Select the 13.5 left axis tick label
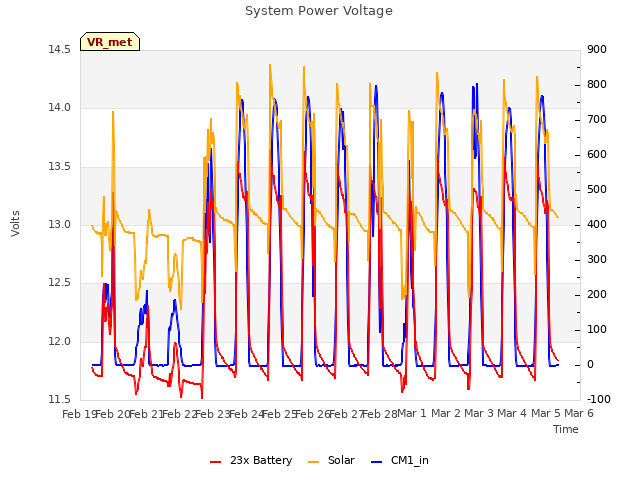Viewport: 640px width, 480px height. click(x=60, y=167)
